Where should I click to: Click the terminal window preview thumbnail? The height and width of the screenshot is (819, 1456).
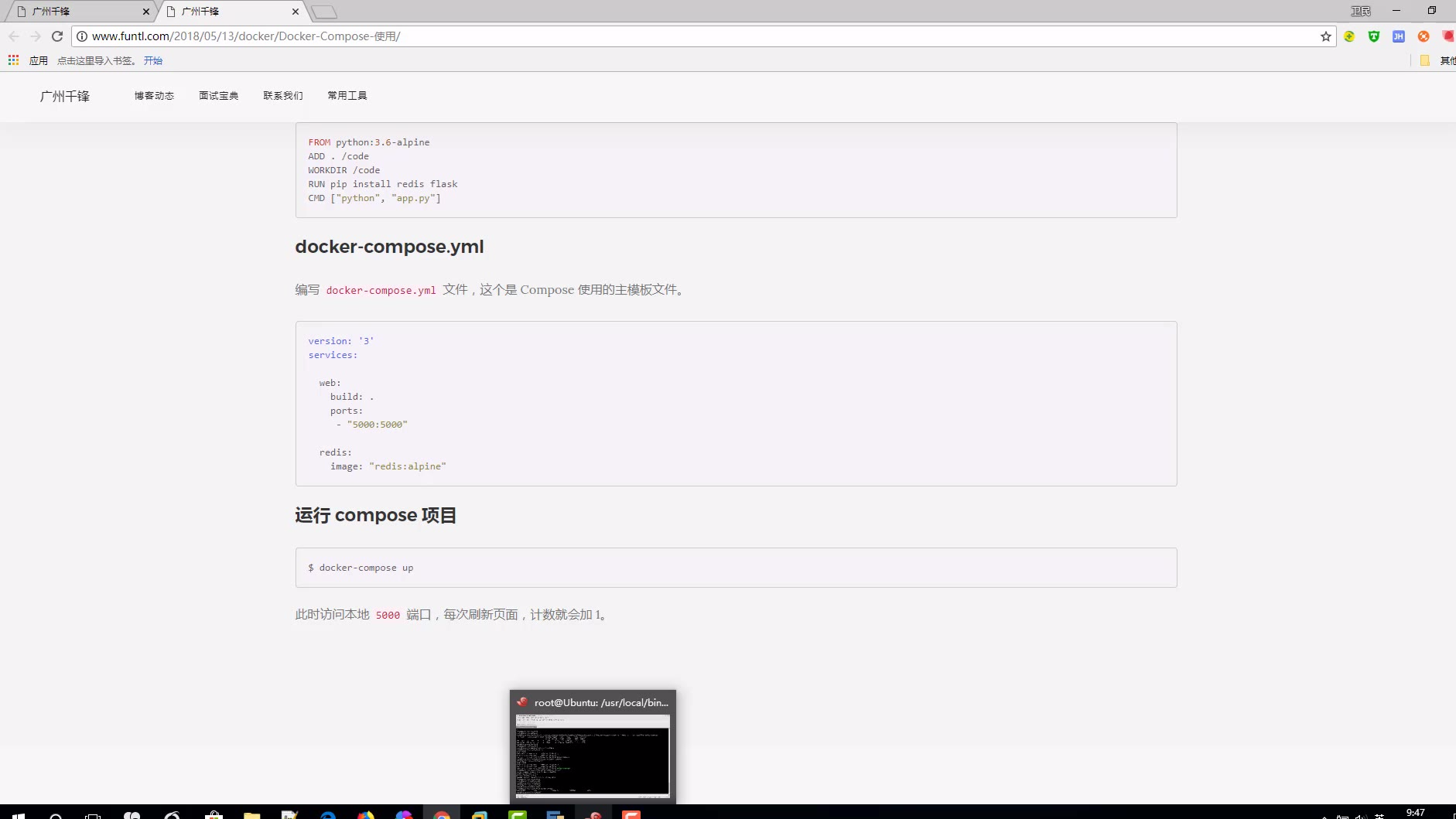click(x=593, y=756)
